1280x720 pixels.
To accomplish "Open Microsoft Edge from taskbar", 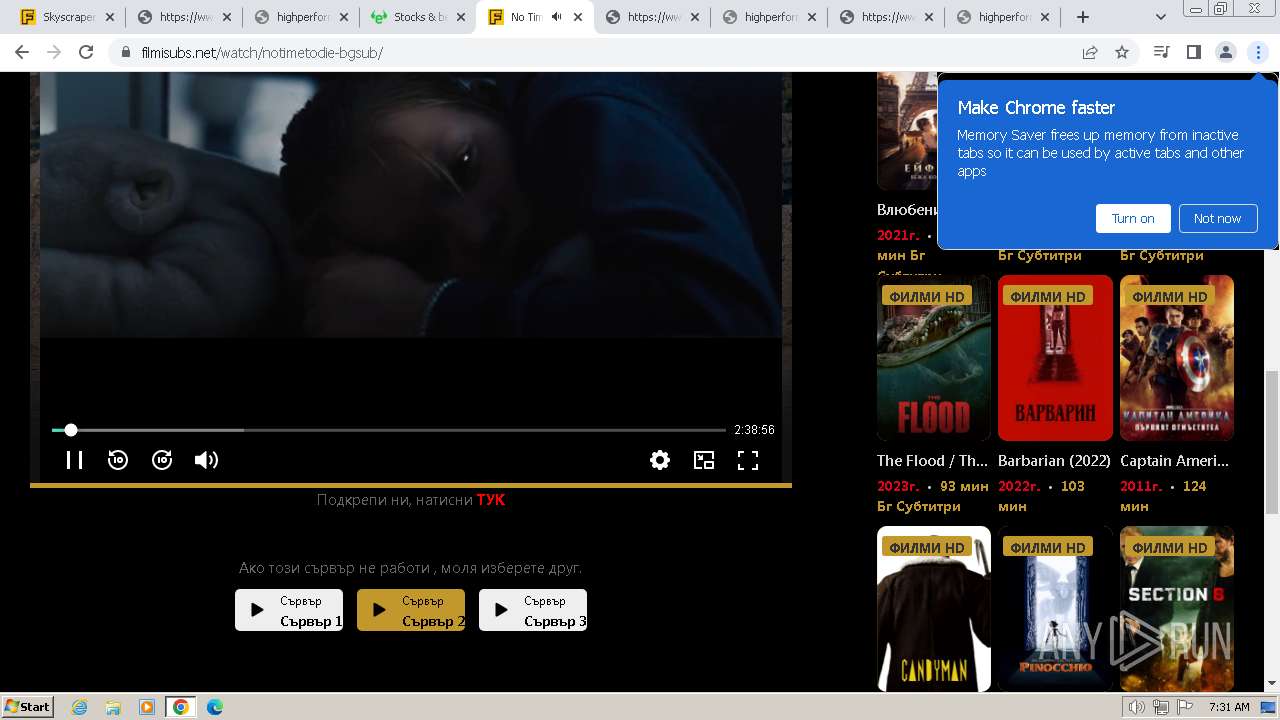I will (215, 707).
